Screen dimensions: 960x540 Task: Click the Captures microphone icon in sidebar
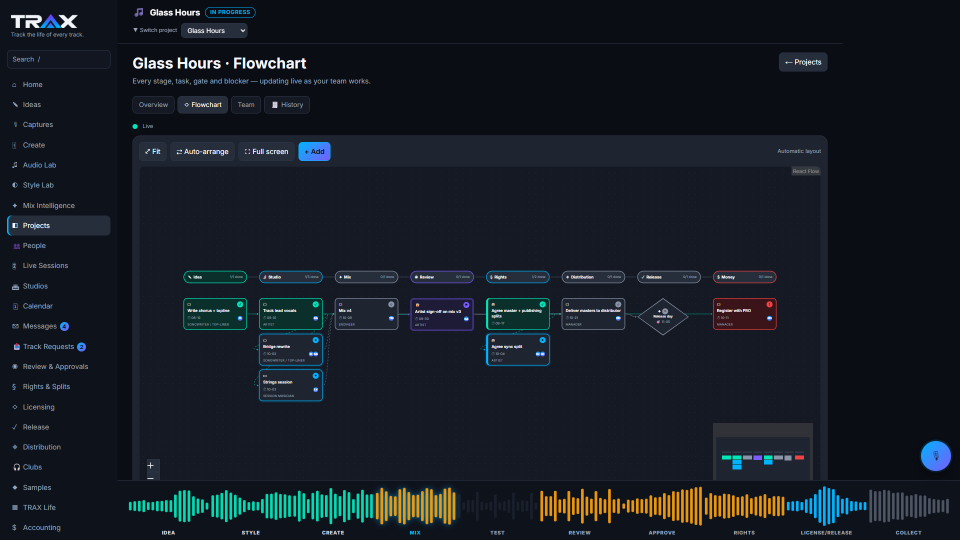(x=15, y=125)
